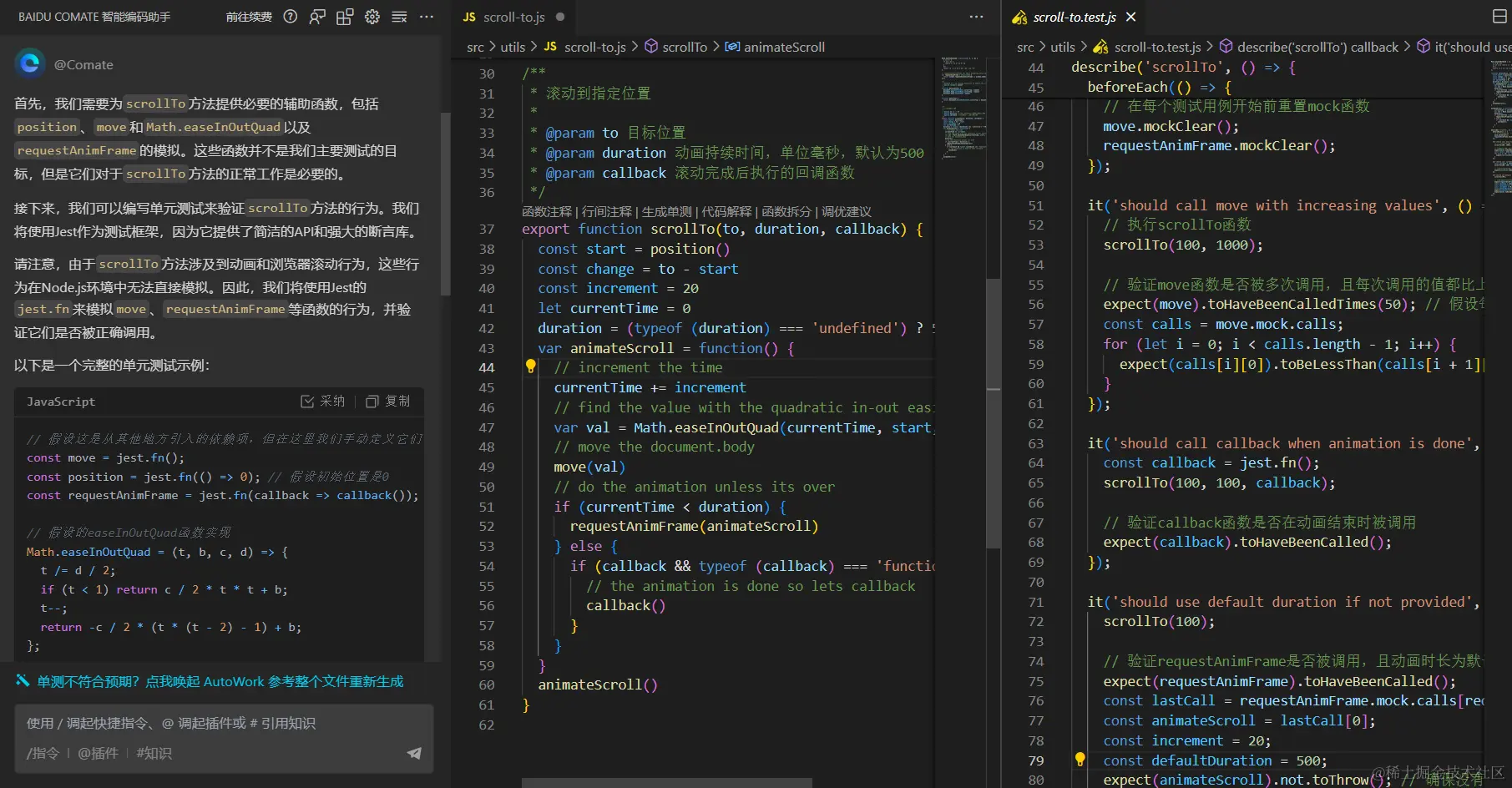This screenshot has width=1512, height=788.
Task: Click the AutoWork regenerate unit test link
Action: coord(220,681)
